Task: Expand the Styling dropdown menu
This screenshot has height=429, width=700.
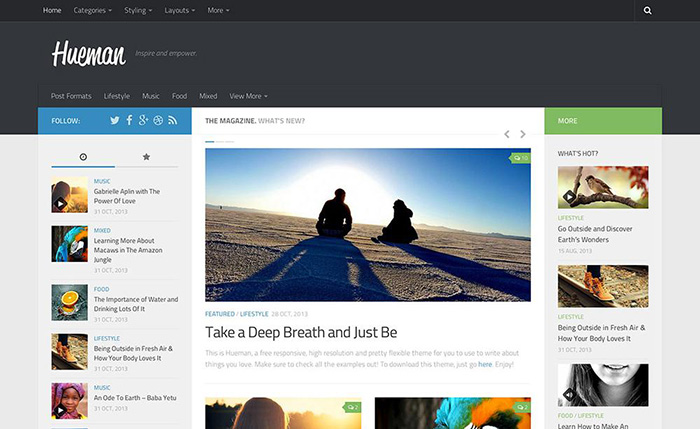Action: [138, 10]
